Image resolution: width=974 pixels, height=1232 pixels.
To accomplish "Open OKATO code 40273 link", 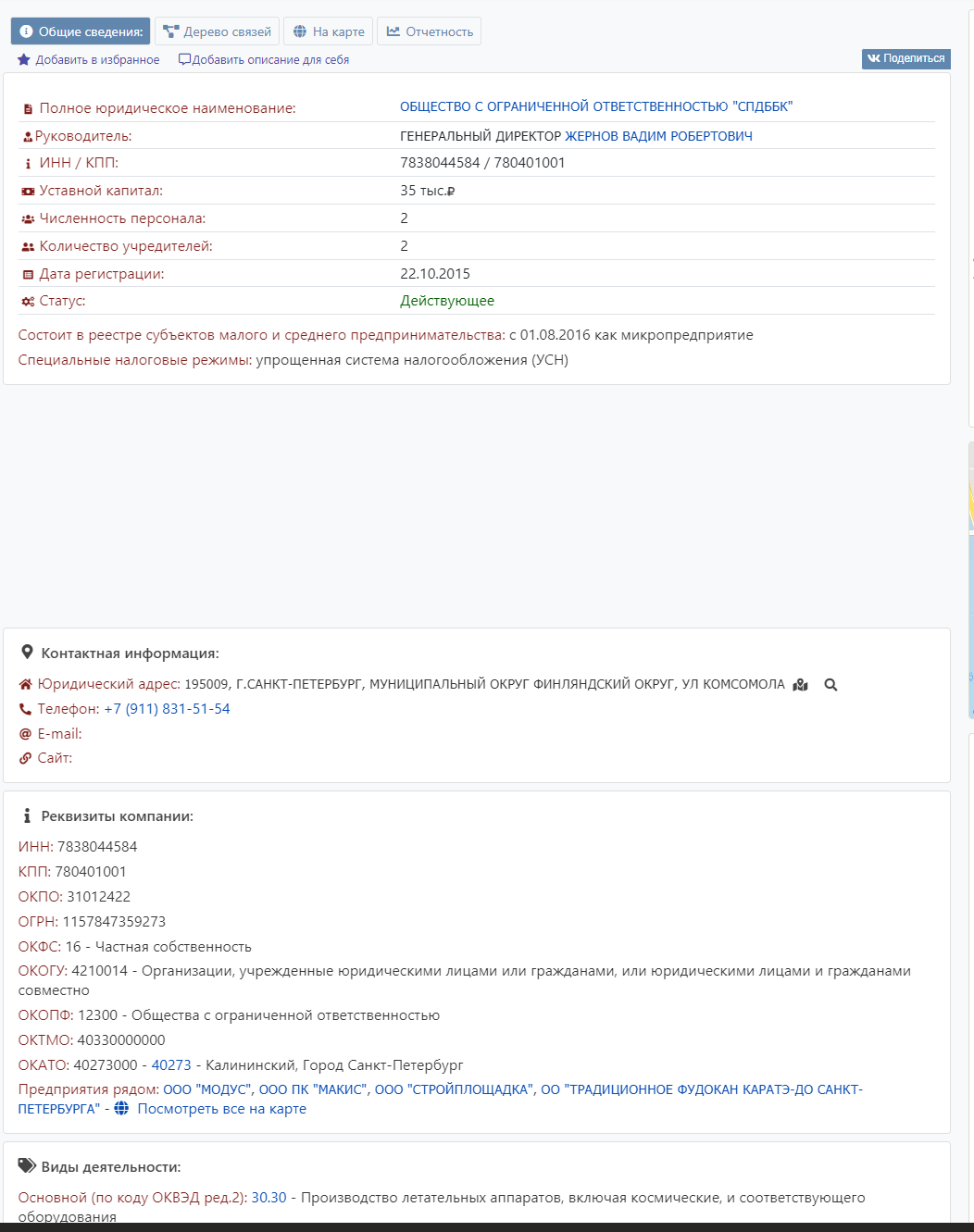I will tap(171, 1065).
